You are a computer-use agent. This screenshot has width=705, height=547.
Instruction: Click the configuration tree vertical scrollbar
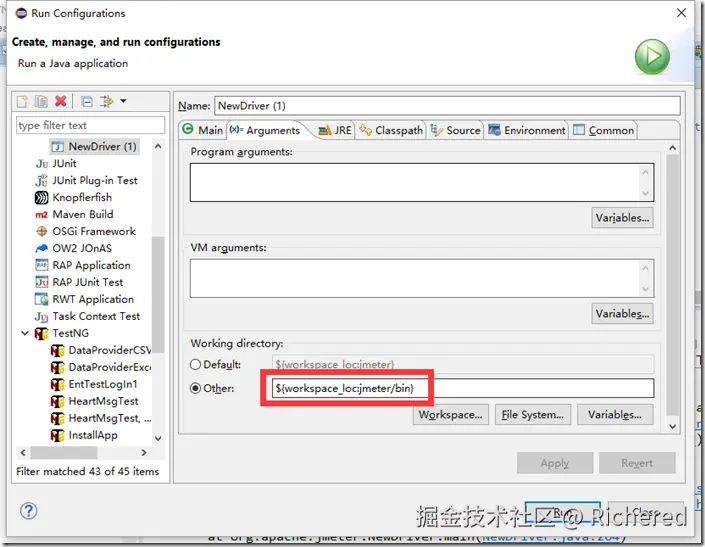(x=158, y=293)
